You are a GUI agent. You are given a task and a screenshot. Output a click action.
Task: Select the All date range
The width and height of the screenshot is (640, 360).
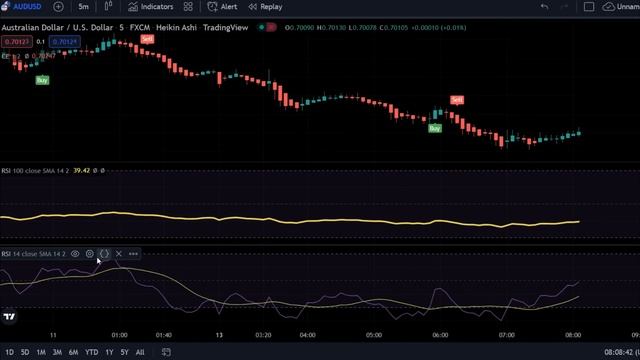140,352
